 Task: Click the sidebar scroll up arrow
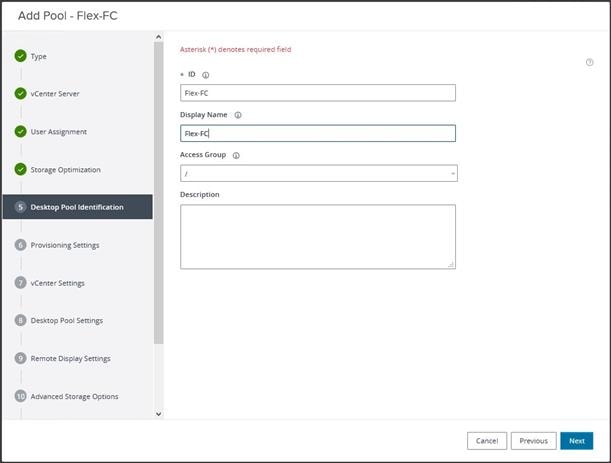click(159, 37)
